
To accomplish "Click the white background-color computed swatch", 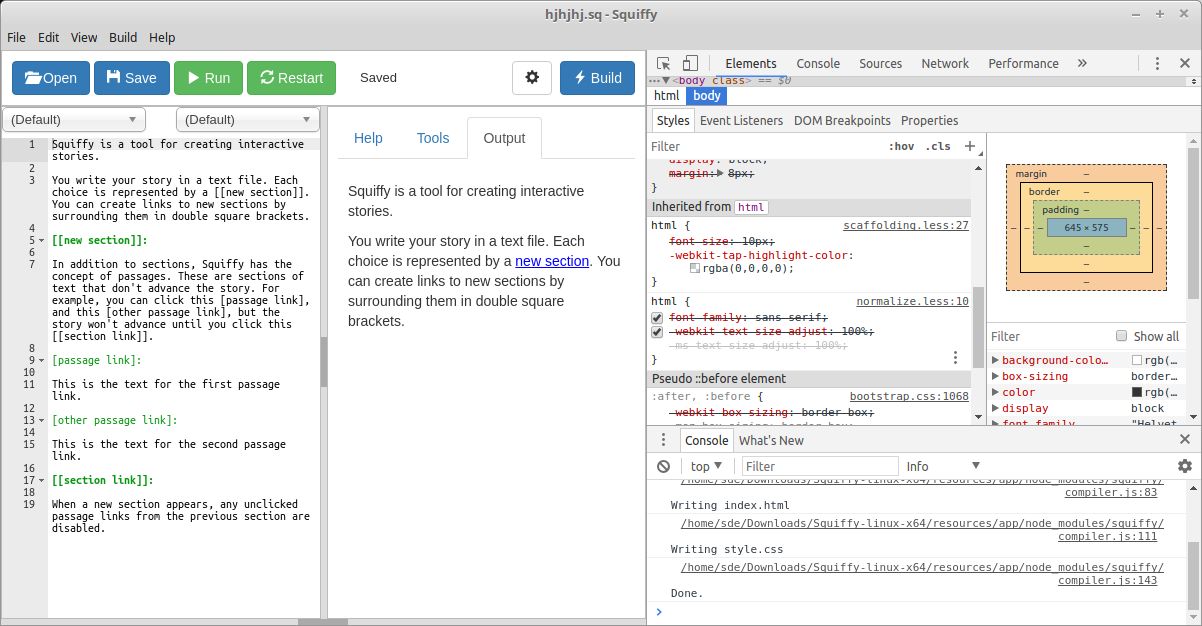I will 1137,360.
